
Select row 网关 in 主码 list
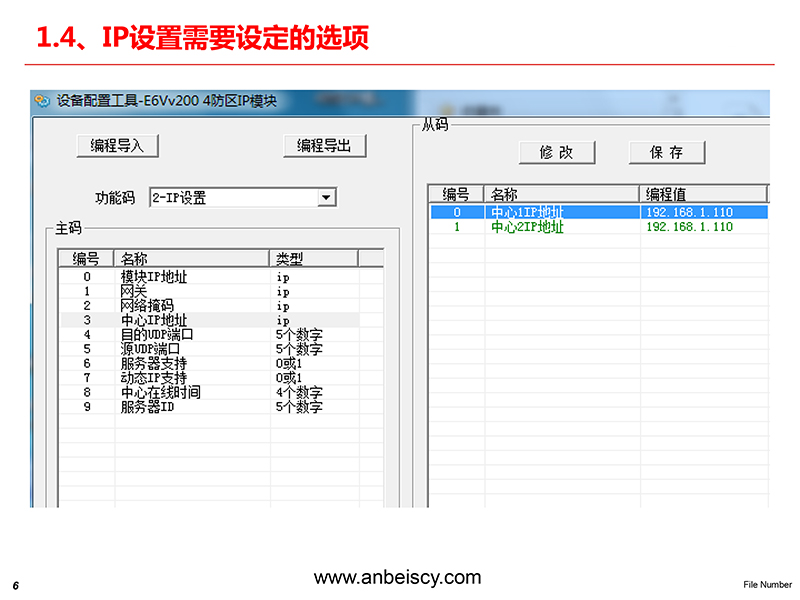click(210, 291)
